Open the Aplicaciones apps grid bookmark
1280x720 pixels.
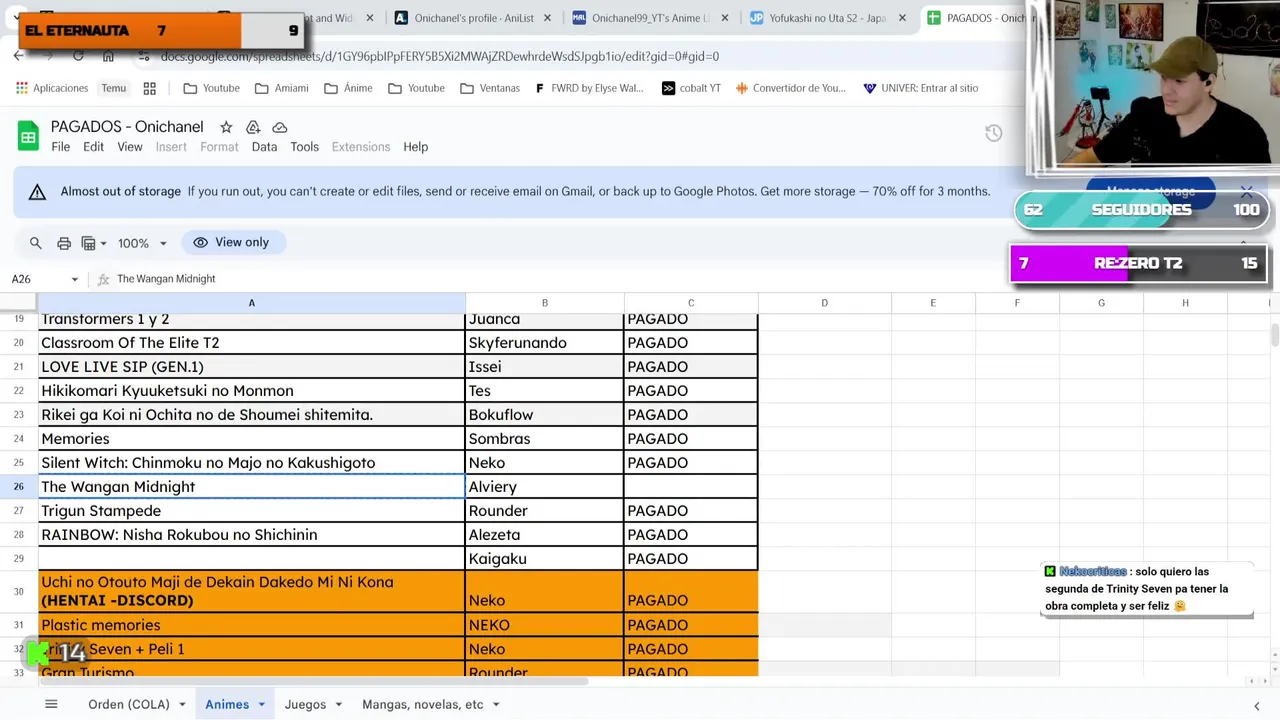pyautogui.click(x=52, y=88)
